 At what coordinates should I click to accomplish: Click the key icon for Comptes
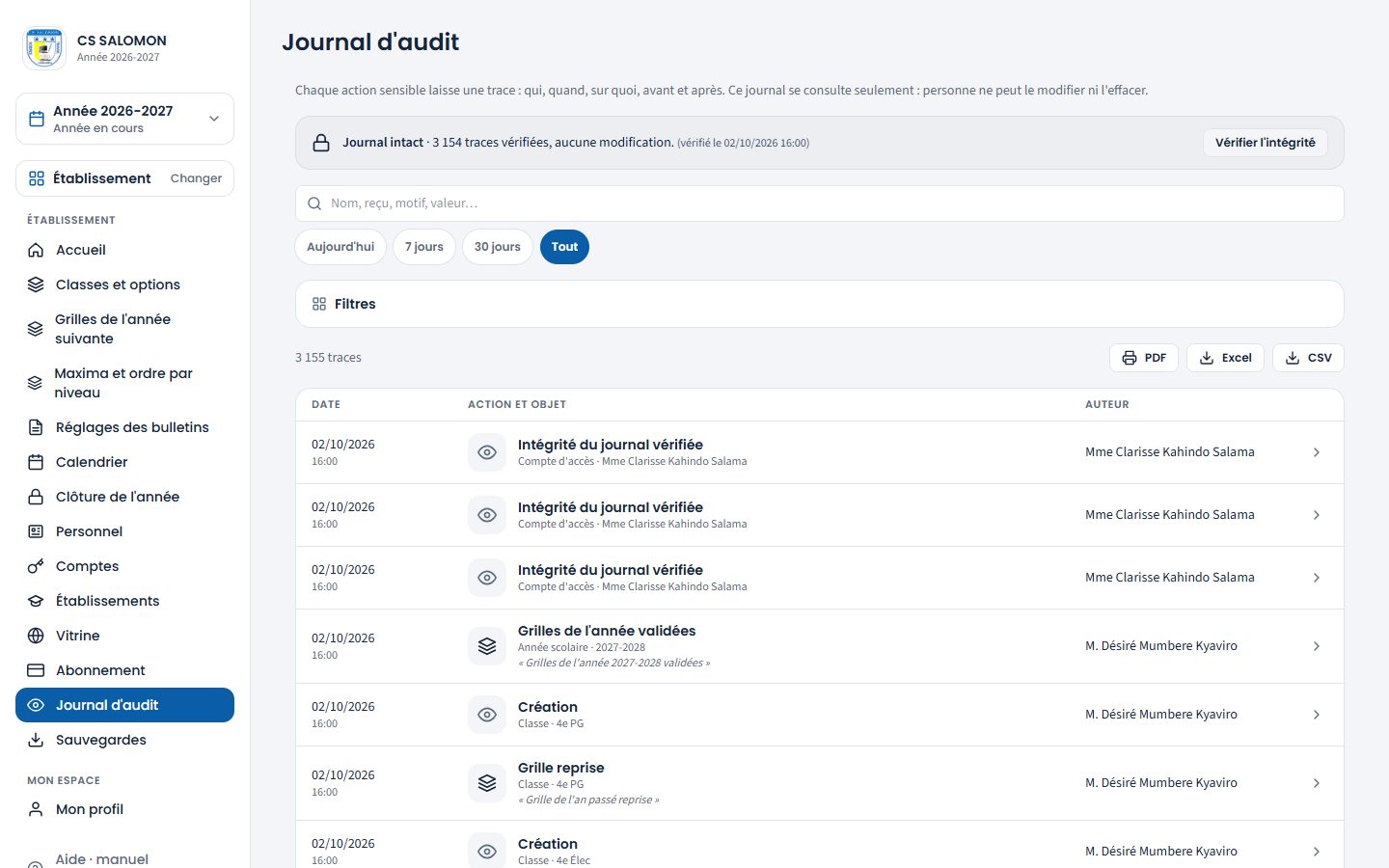36,566
